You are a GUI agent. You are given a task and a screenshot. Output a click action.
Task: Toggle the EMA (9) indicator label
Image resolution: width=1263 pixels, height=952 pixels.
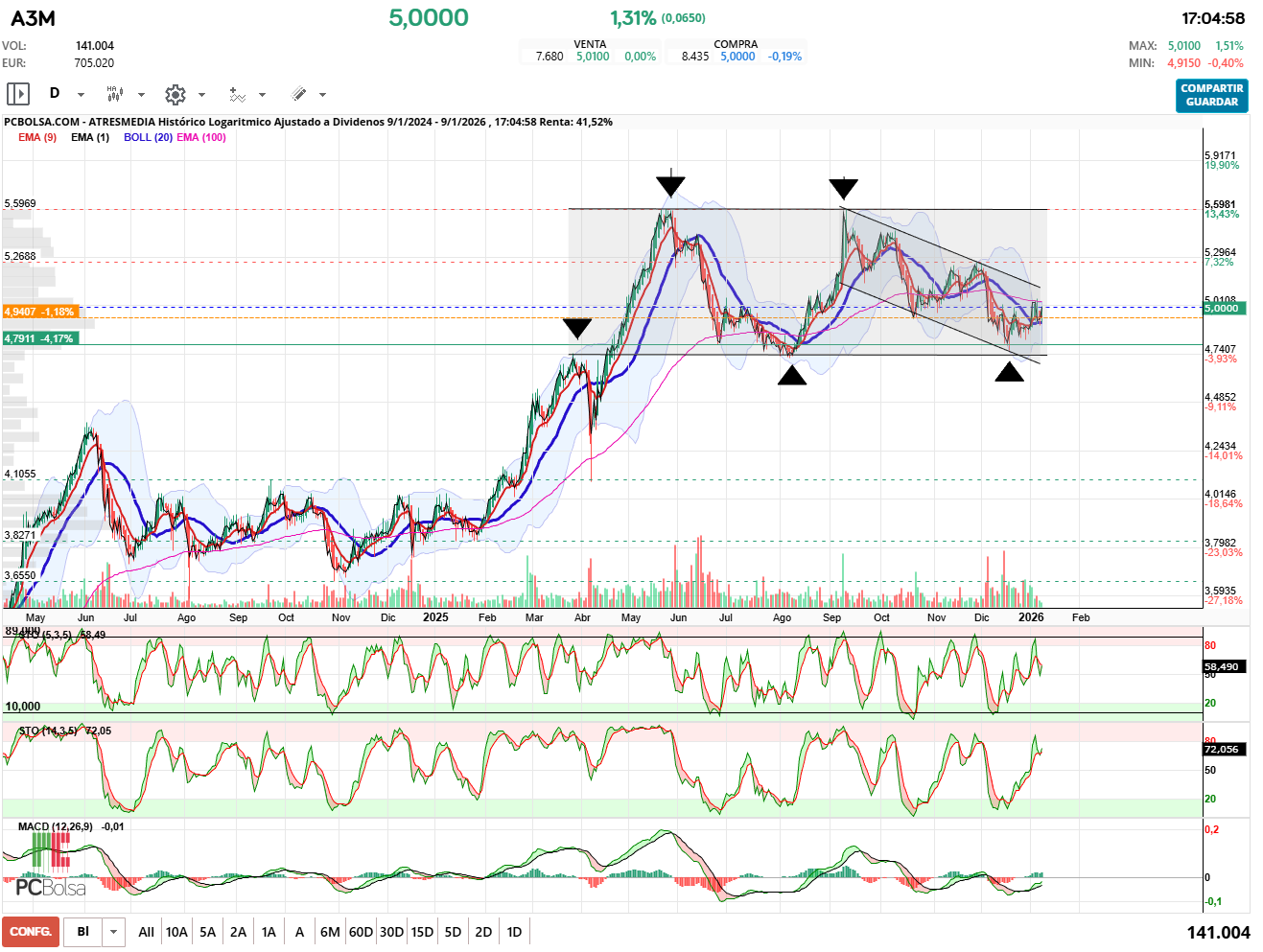pos(37,137)
